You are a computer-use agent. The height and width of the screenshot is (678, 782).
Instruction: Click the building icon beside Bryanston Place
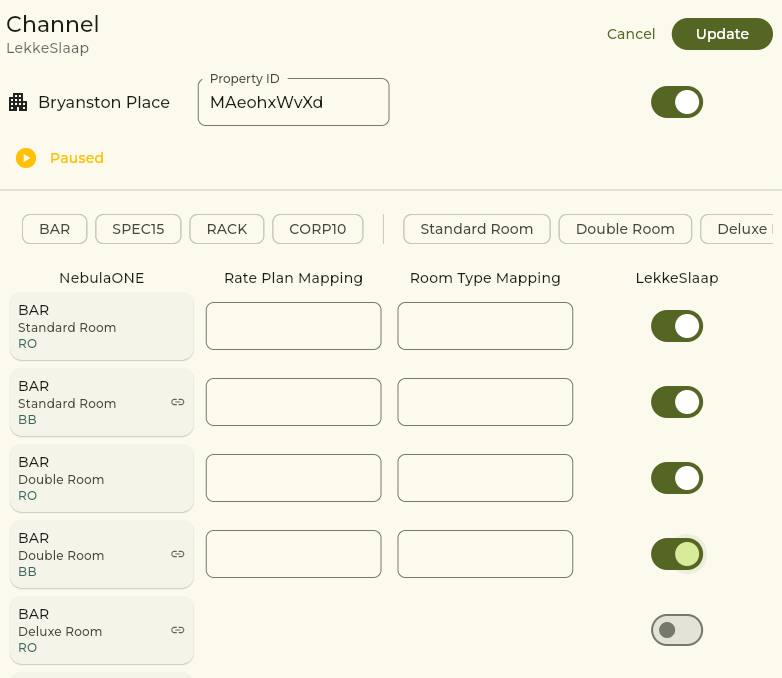[18, 102]
